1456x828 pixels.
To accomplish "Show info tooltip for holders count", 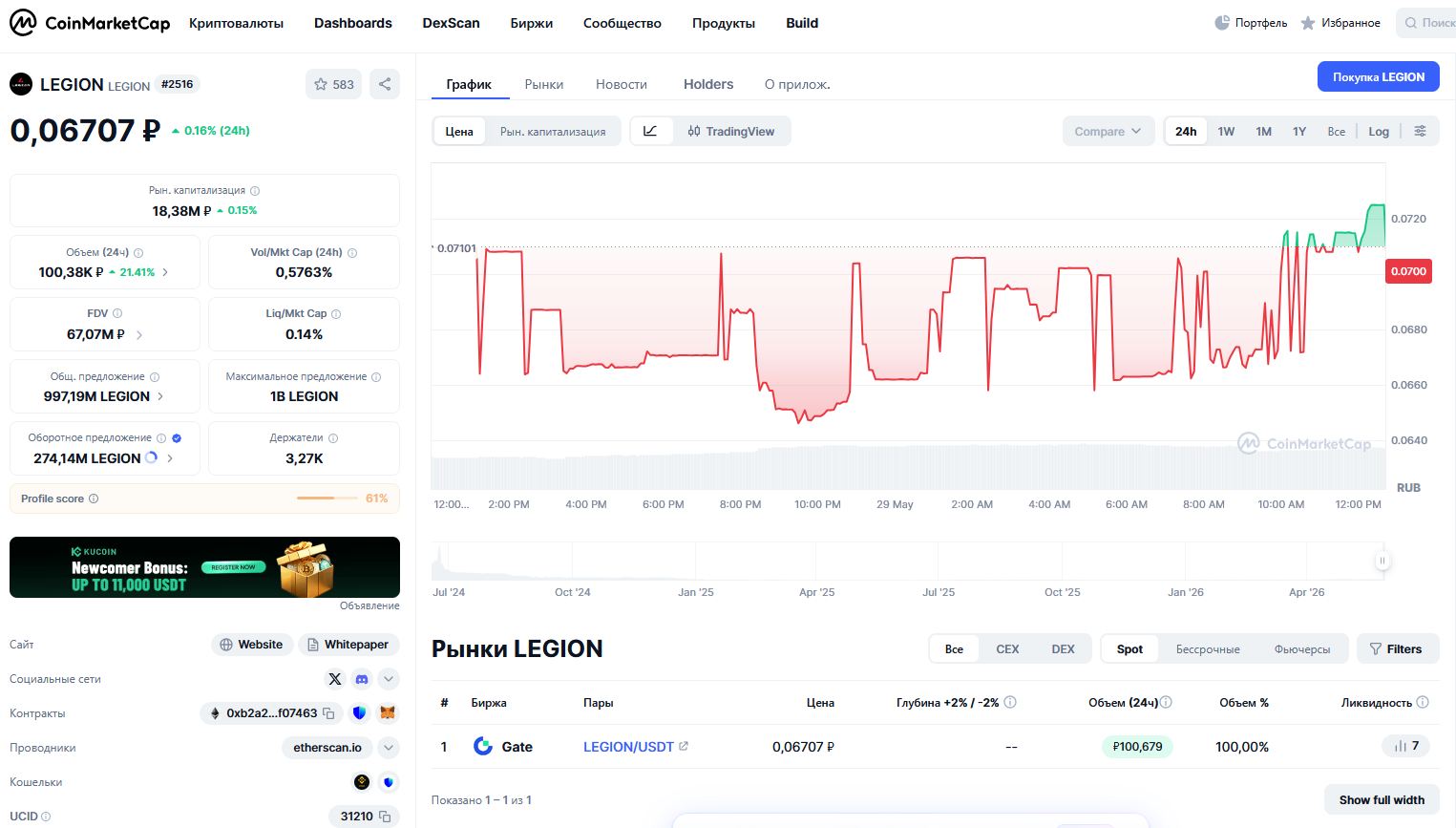I will tap(333, 438).
